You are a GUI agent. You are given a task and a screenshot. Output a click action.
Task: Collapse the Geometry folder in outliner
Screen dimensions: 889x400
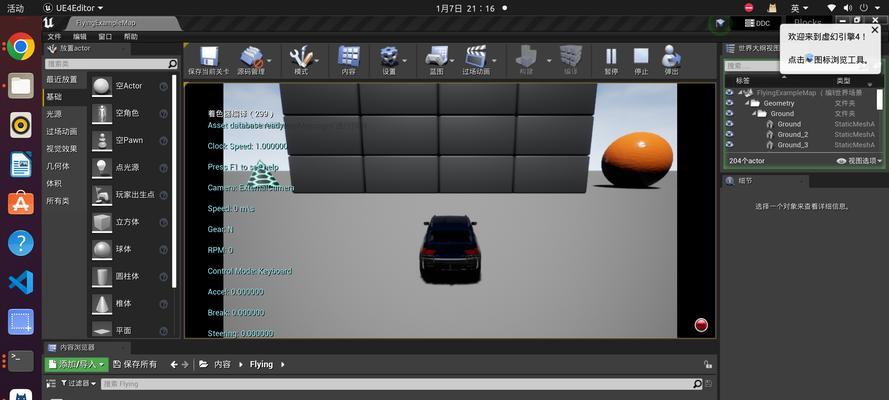[748, 103]
